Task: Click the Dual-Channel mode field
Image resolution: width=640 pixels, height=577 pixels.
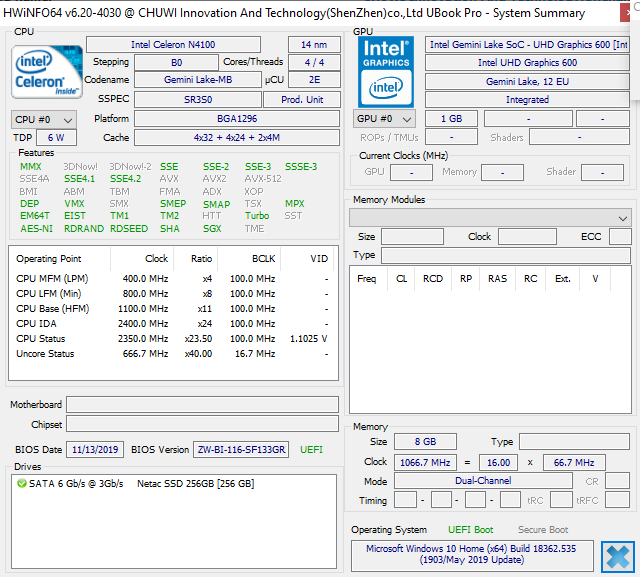Action: click(483, 481)
